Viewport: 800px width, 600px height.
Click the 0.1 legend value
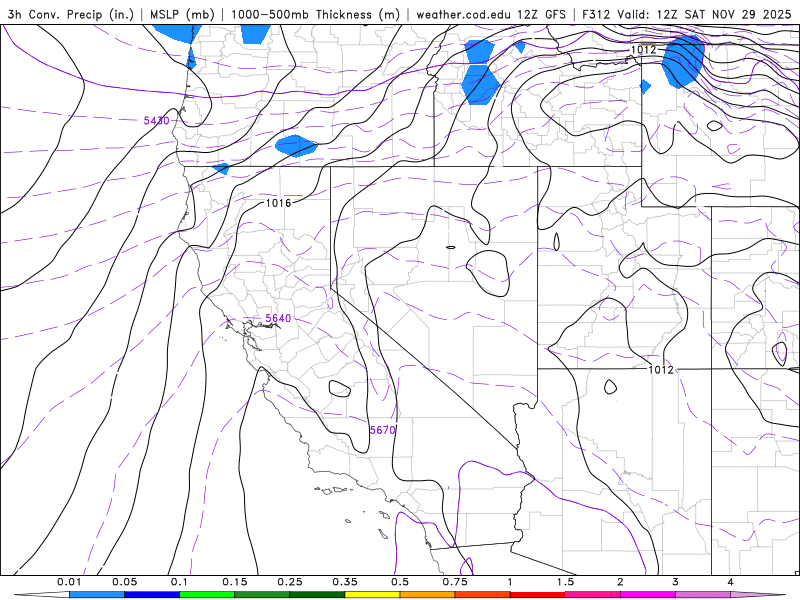180,582
